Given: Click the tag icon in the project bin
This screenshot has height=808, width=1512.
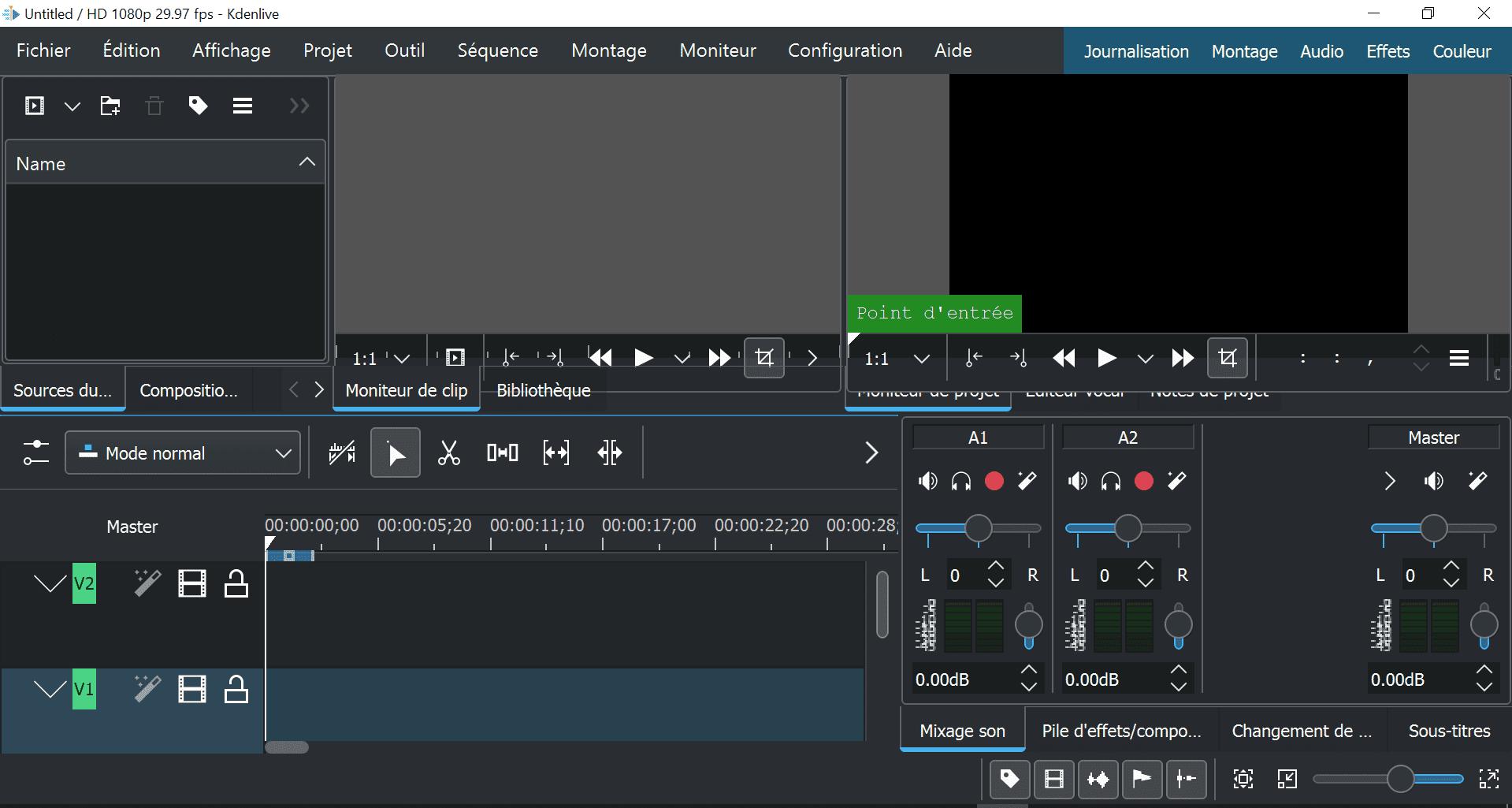Looking at the screenshot, I should point(198,105).
